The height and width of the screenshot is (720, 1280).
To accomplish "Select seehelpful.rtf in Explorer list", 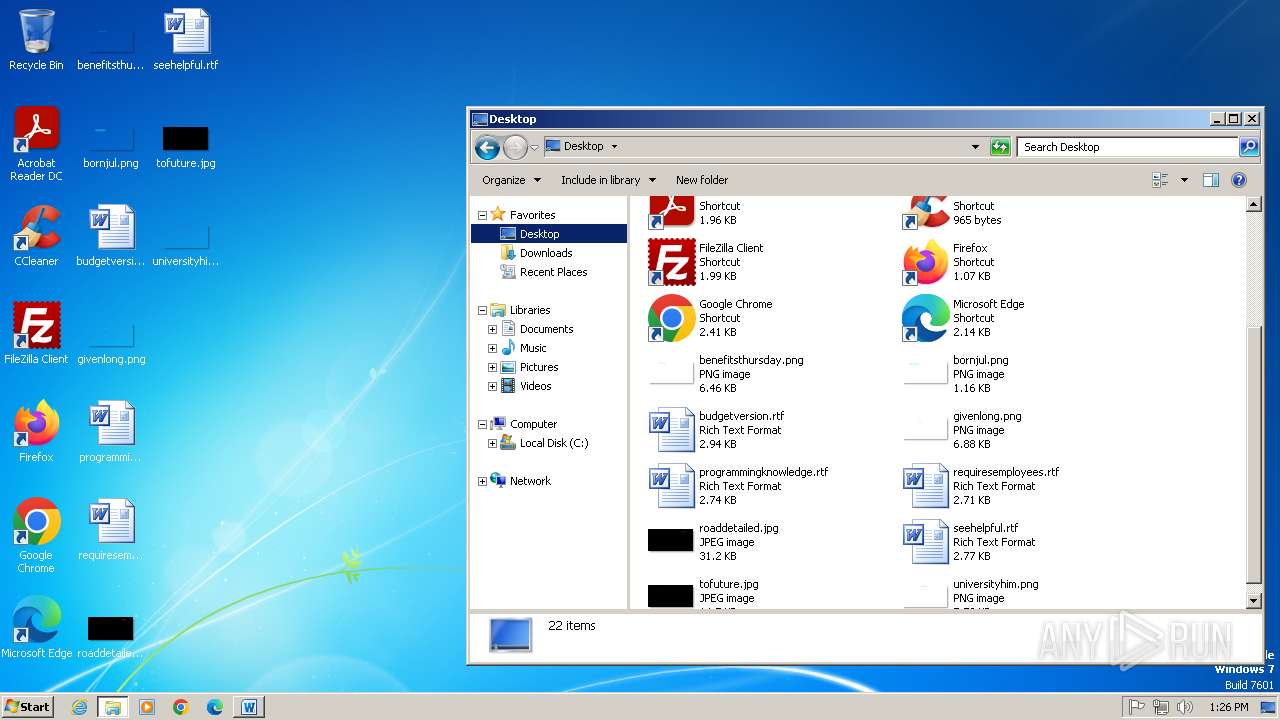I will (x=970, y=542).
